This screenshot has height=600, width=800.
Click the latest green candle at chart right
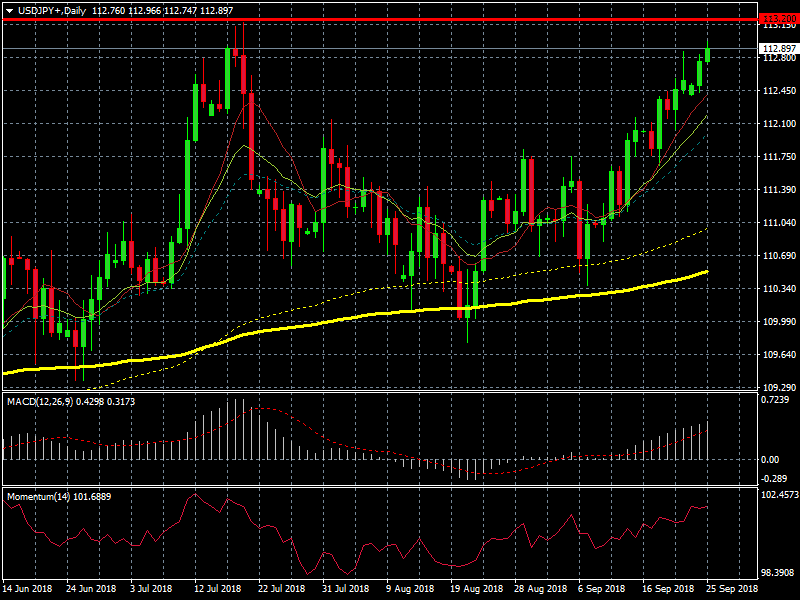707,55
